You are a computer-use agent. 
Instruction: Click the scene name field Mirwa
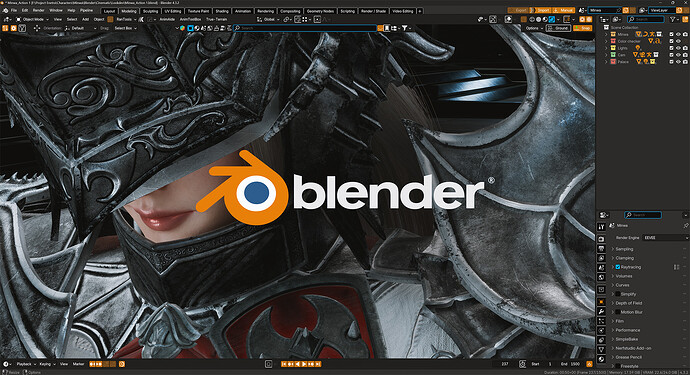point(605,10)
